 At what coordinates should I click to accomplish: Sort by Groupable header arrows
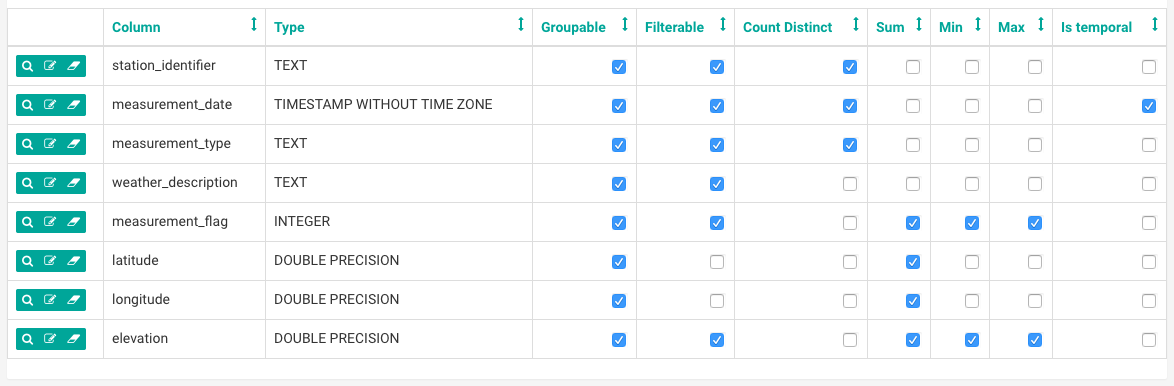point(624,25)
